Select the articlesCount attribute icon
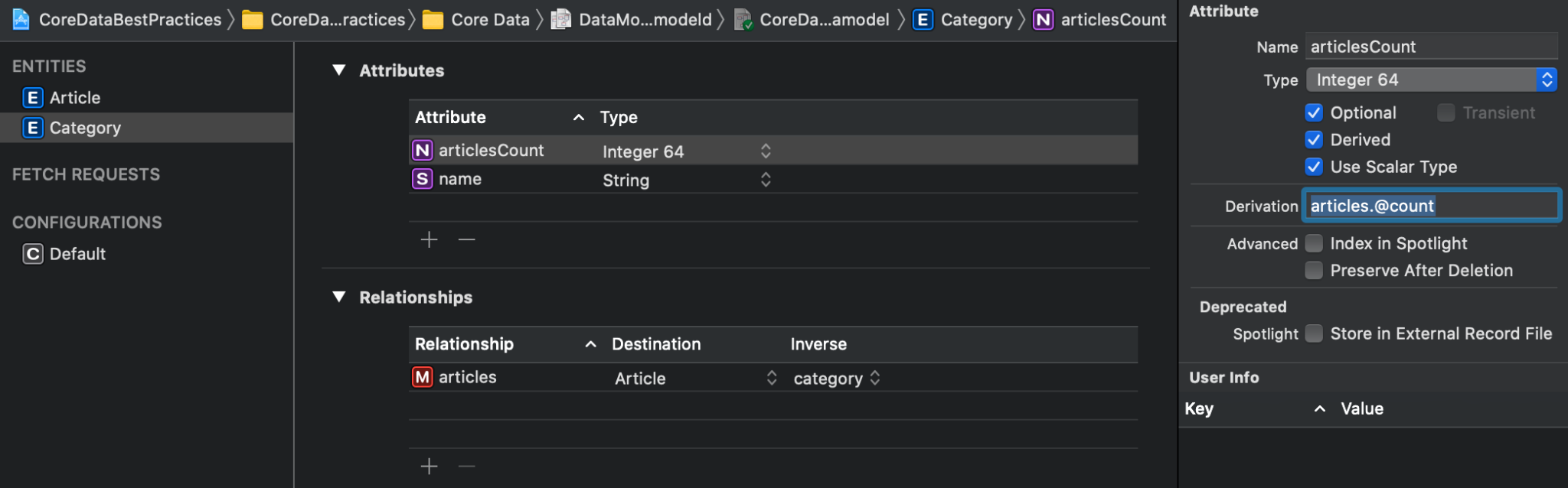 point(422,151)
